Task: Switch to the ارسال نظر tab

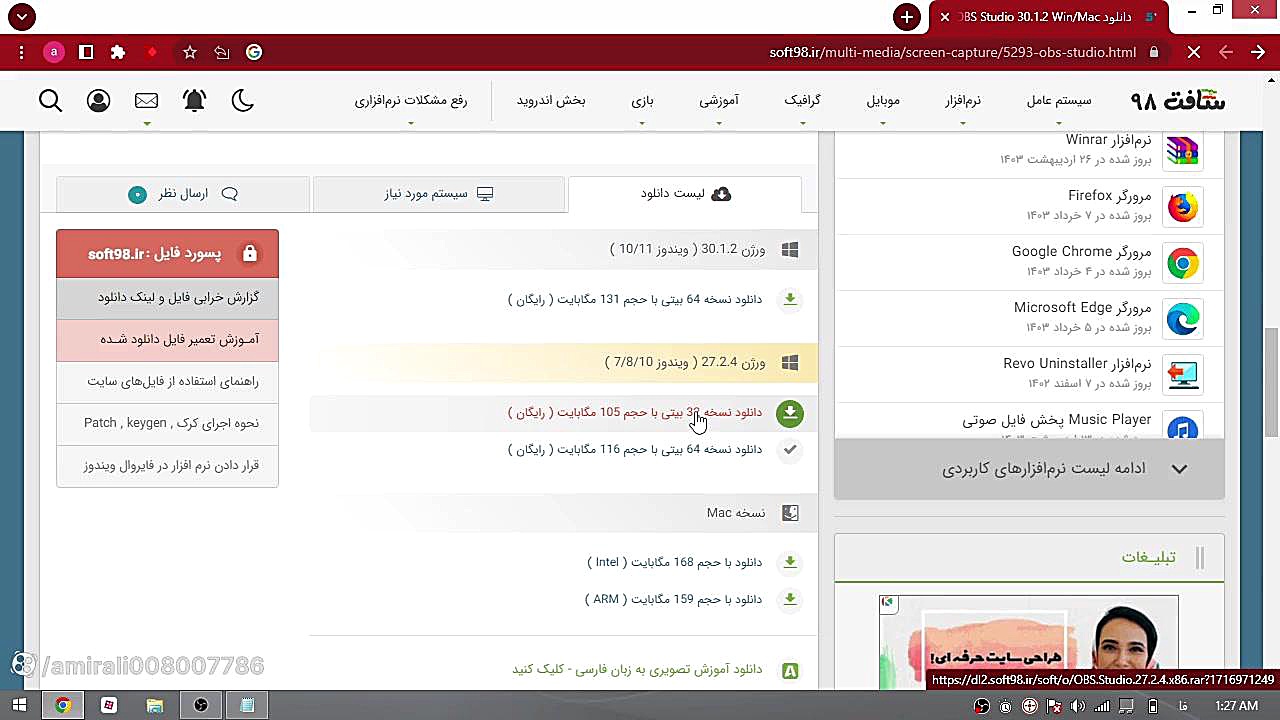Action: (183, 194)
